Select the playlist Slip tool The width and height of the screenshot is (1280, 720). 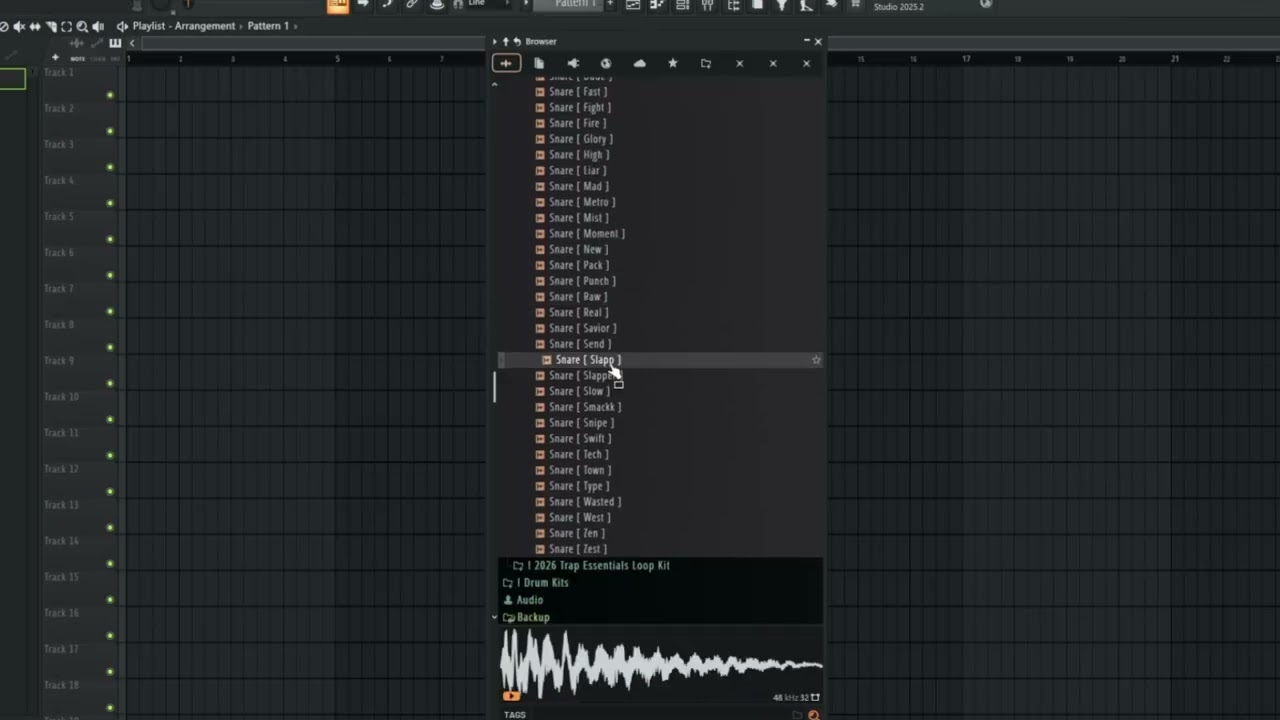coord(35,27)
